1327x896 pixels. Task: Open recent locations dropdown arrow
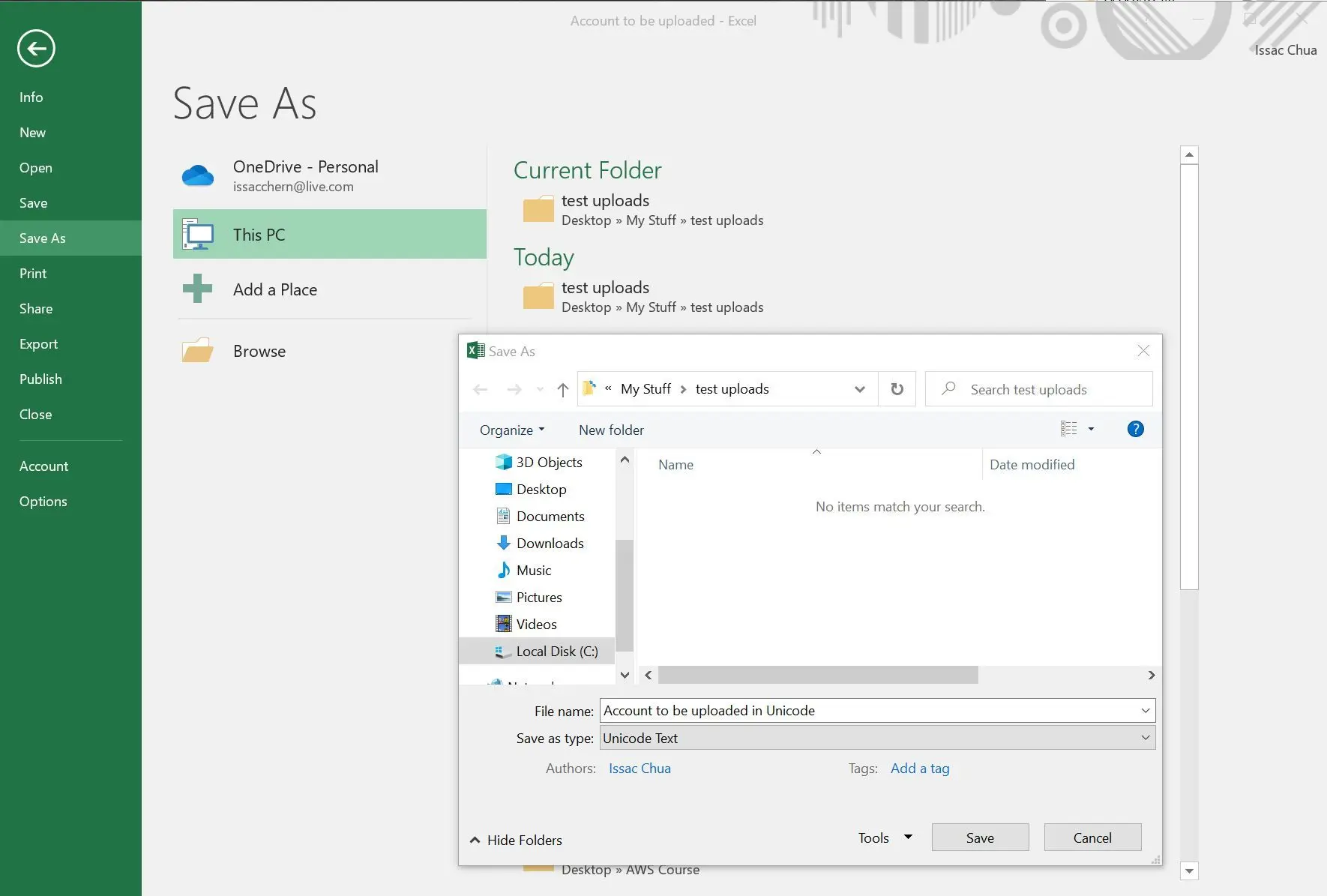(x=540, y=389)
